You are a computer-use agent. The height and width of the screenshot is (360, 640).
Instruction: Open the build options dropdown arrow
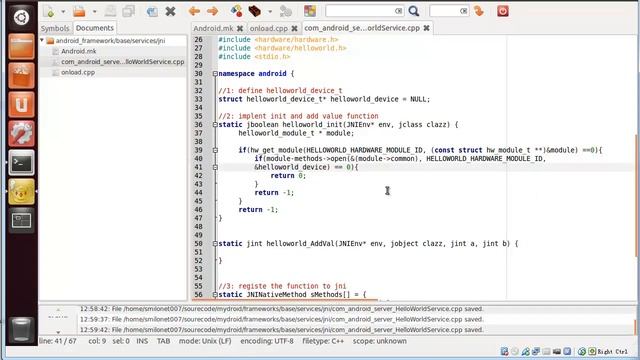[270, 11]
